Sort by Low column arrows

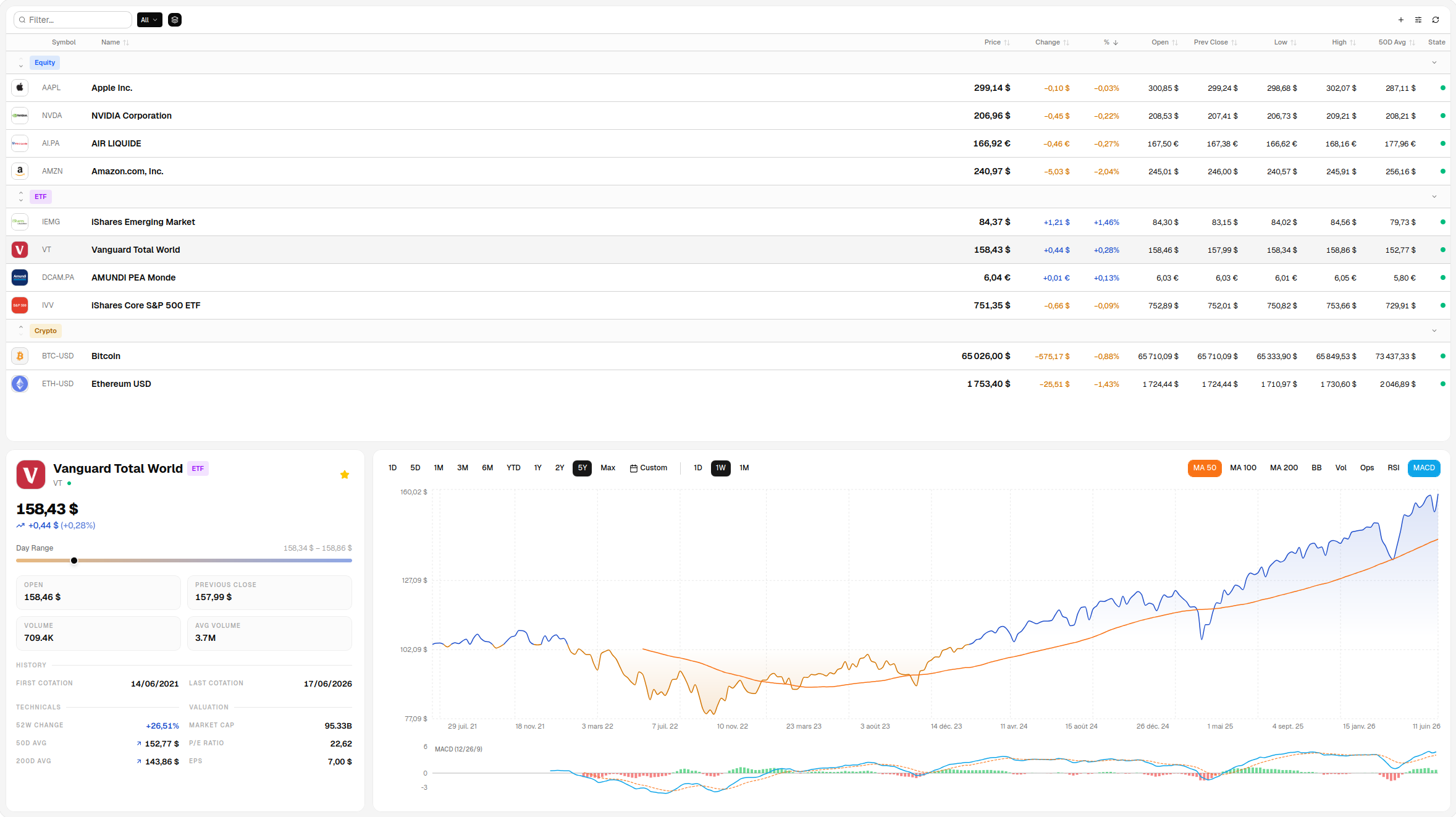1294,43
